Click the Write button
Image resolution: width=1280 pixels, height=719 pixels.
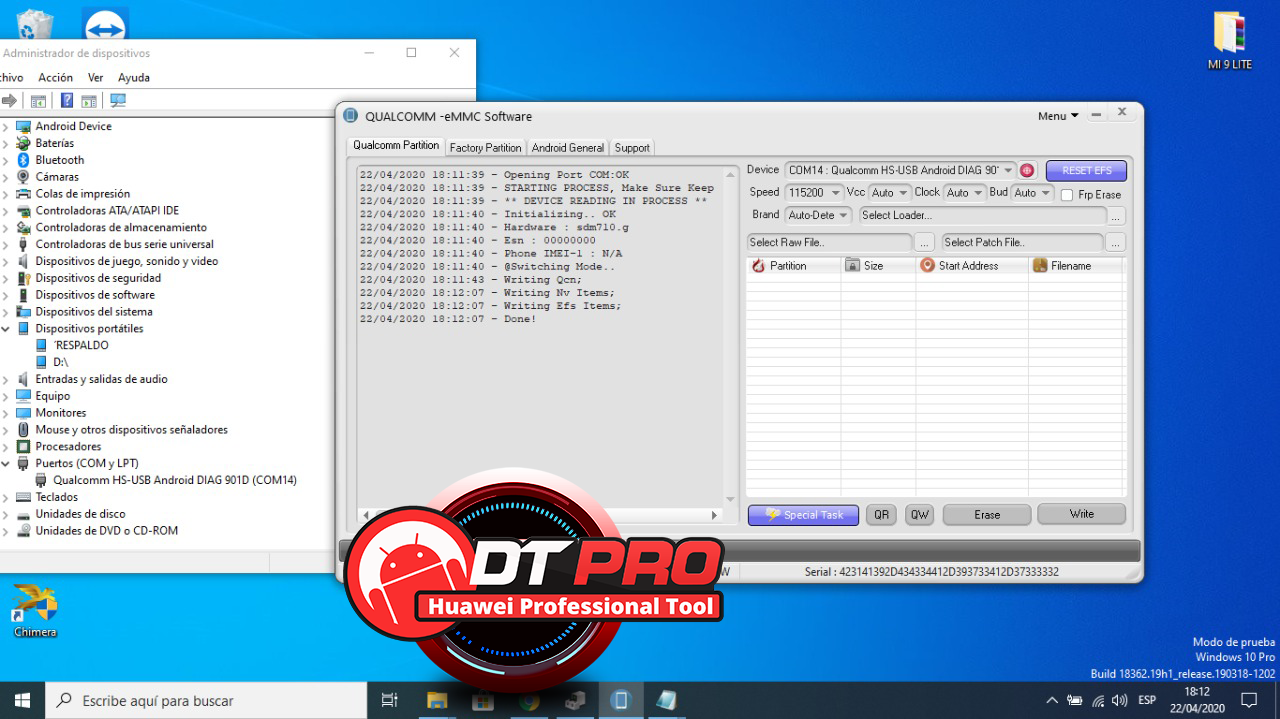[1081, 514]
